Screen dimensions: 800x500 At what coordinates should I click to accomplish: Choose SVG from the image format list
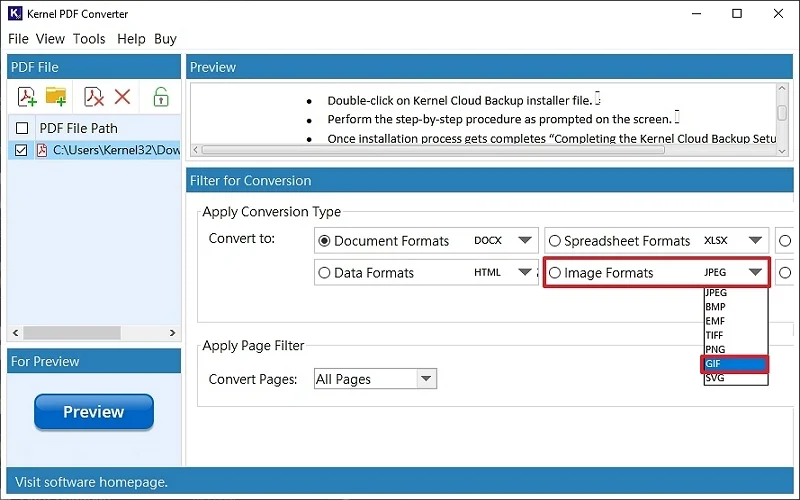point(736,378)
